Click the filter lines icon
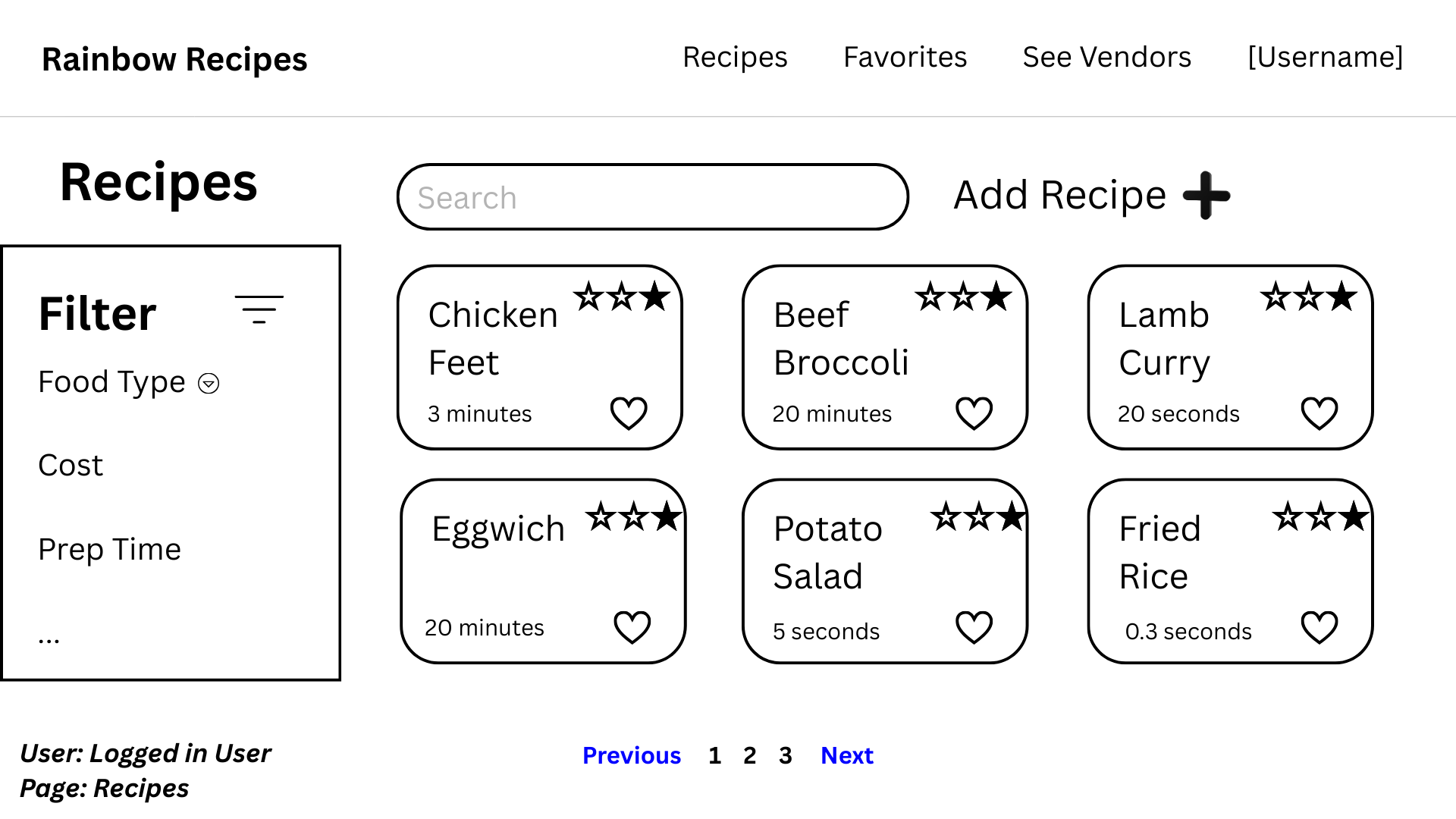 [x=259, y=309]
